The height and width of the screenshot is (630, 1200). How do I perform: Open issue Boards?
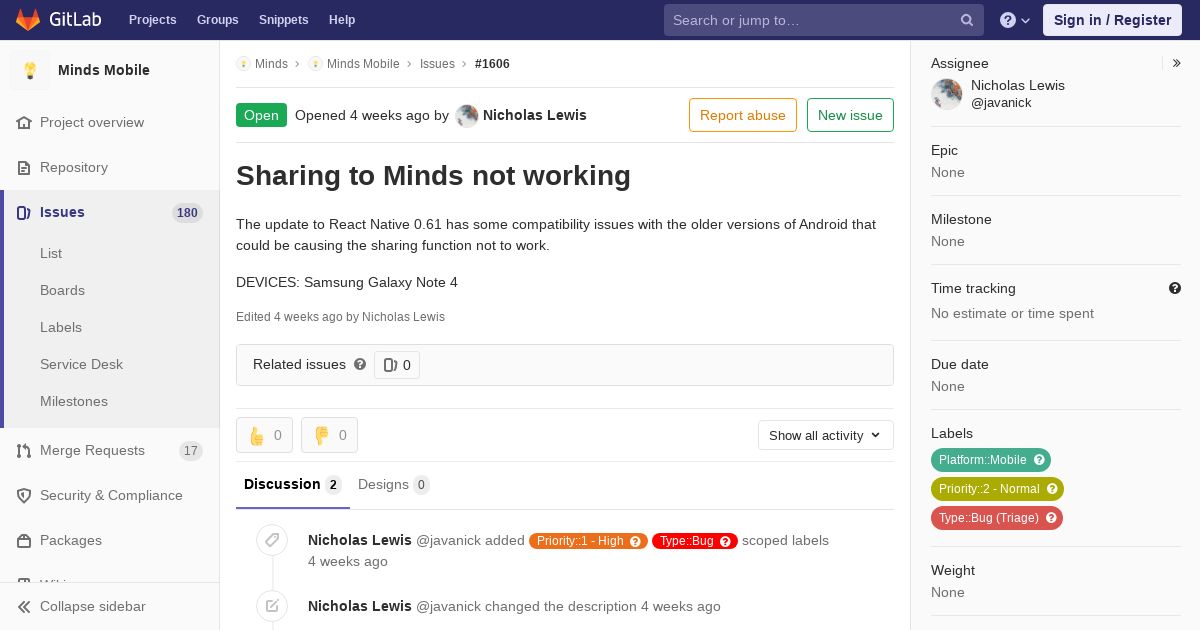point(62,290)
